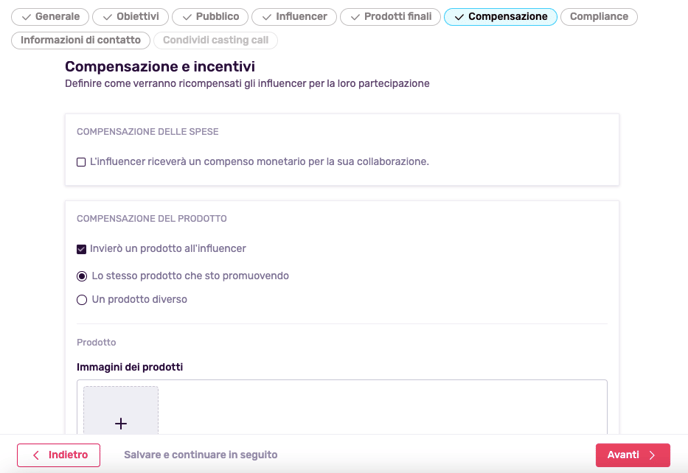Viewport: 688px width, 473px height.
Task: Click the checkmark icon on Prodotti finali step
Action: (x=355, y=17)
